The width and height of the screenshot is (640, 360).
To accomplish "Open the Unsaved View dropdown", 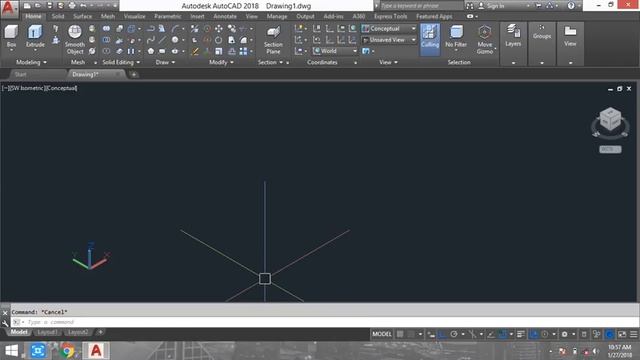I will click(x=389, y=40).
